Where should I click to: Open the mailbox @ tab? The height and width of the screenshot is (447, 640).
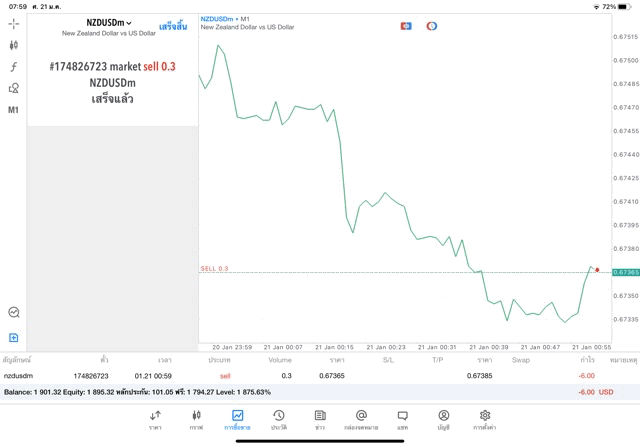point(361,419)
